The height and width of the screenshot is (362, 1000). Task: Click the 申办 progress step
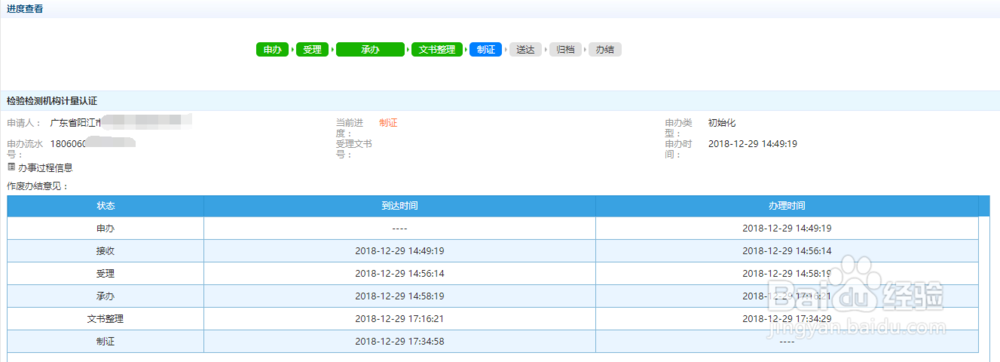[x=272, y=50]
